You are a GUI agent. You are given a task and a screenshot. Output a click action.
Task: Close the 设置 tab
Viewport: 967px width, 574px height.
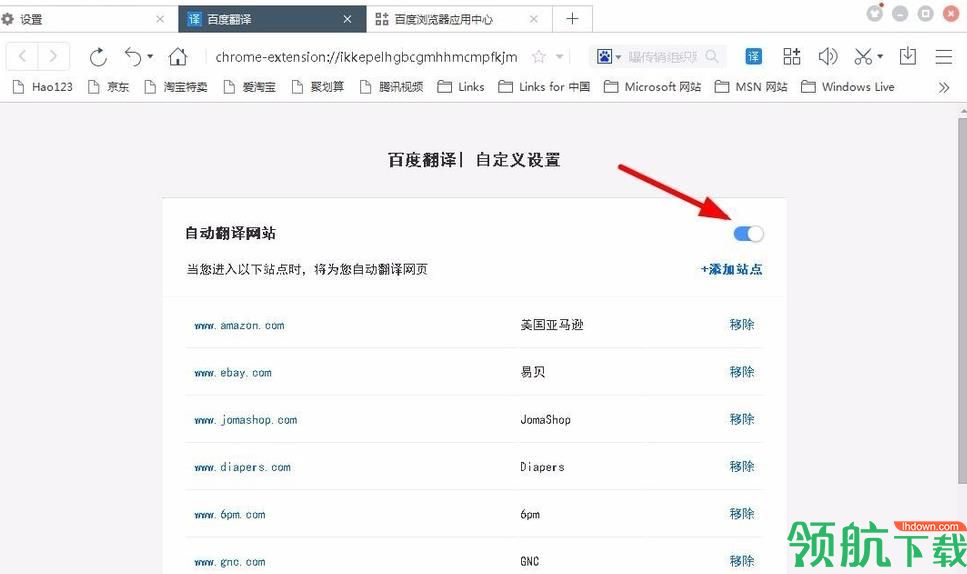[x=160, y=19]
